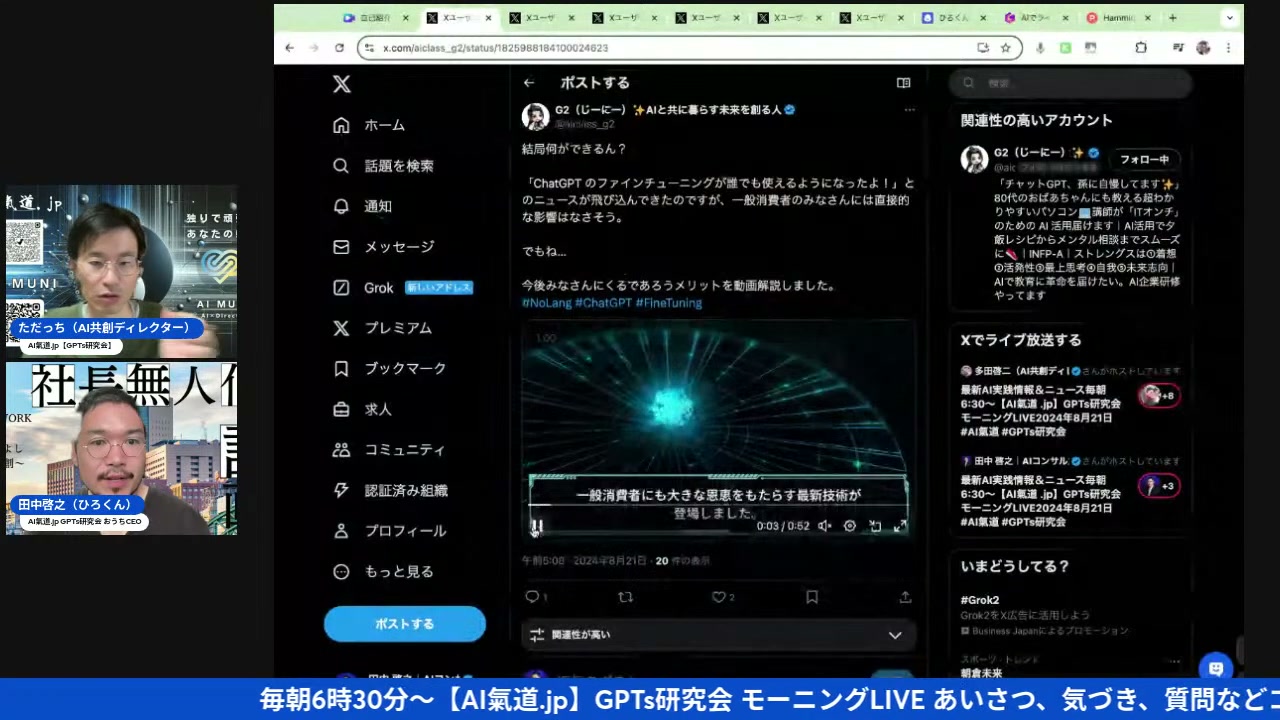The height and width of the screenshot is (720, 1280).
Task: Click the install app icon in address bar
Action: pos(983,48)
